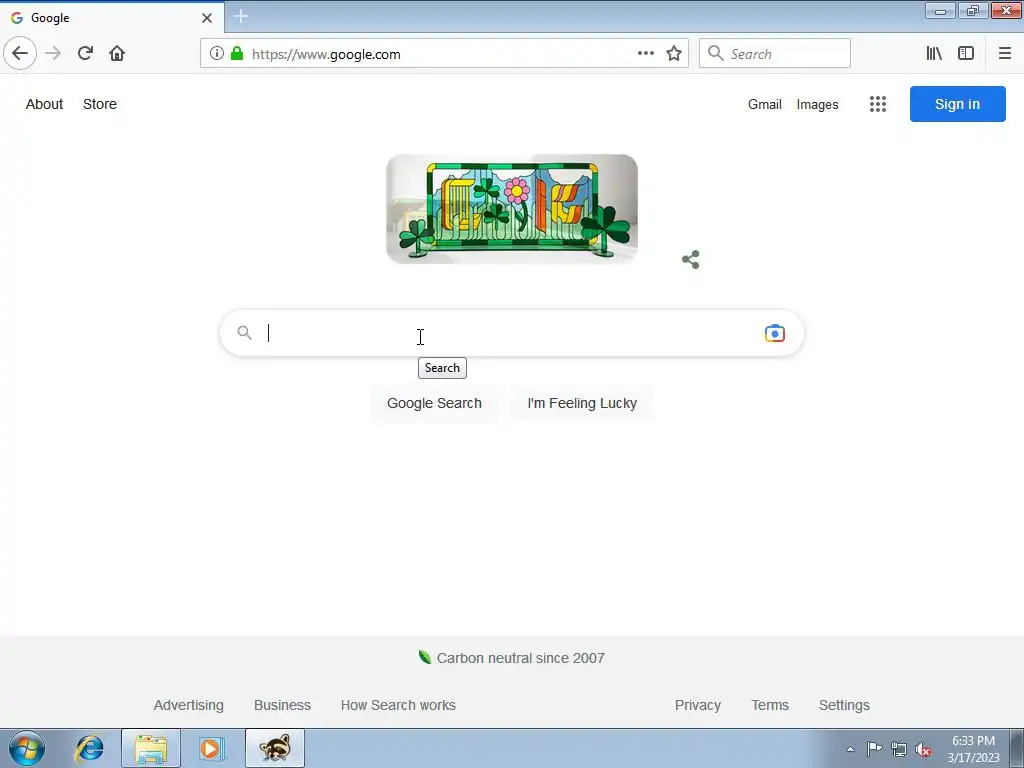Screen dimensions: 1024x768
Task: Select the google.com address bar URL
Action: click(327, 54)
